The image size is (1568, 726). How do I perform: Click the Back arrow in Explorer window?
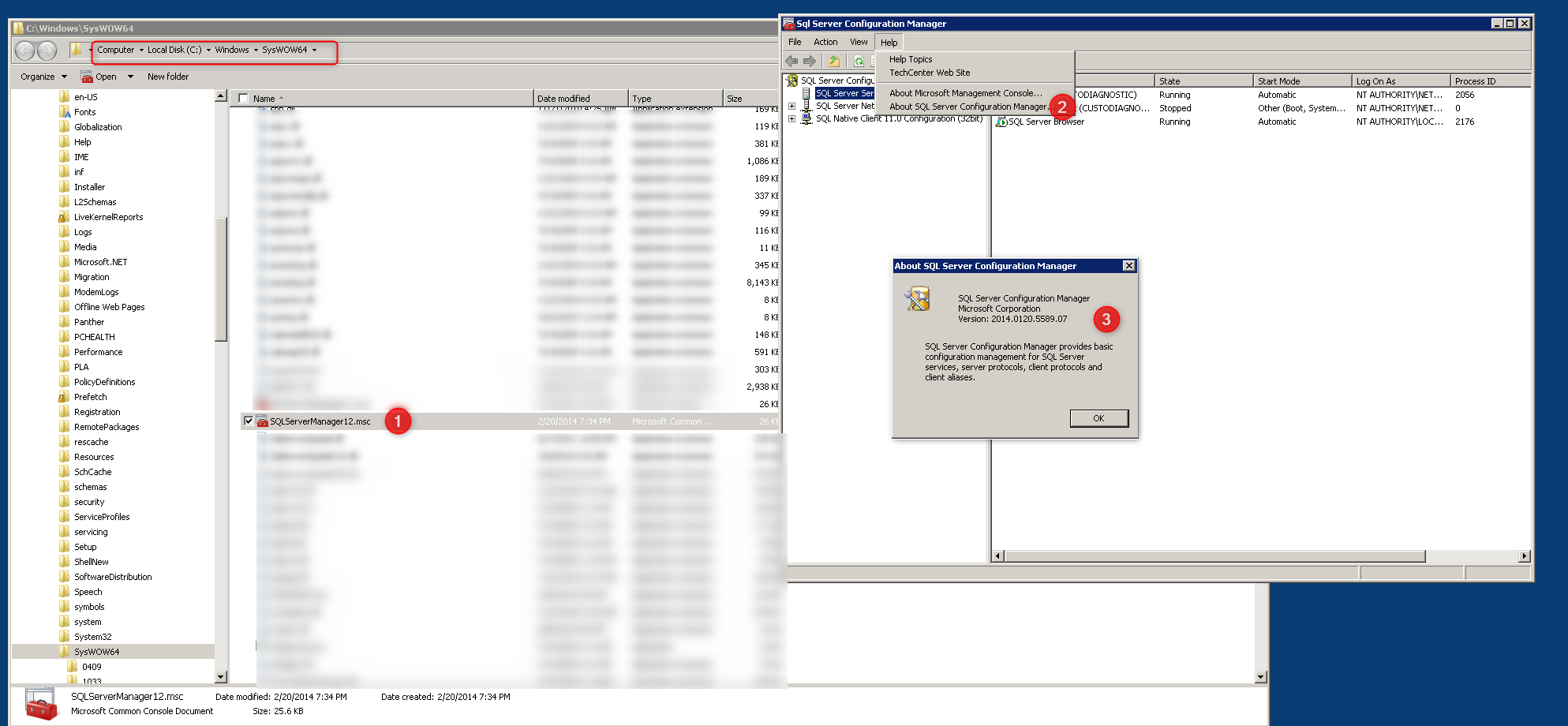[x=25, y=51]
